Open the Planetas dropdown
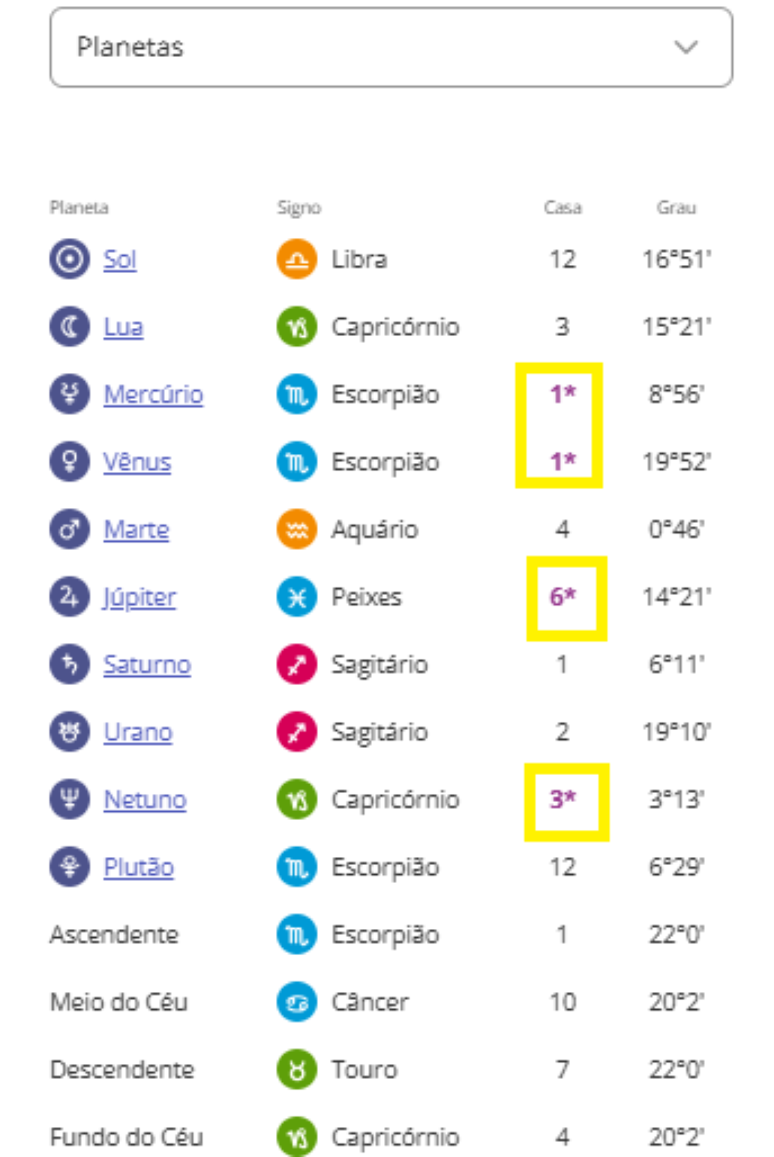 390,47
